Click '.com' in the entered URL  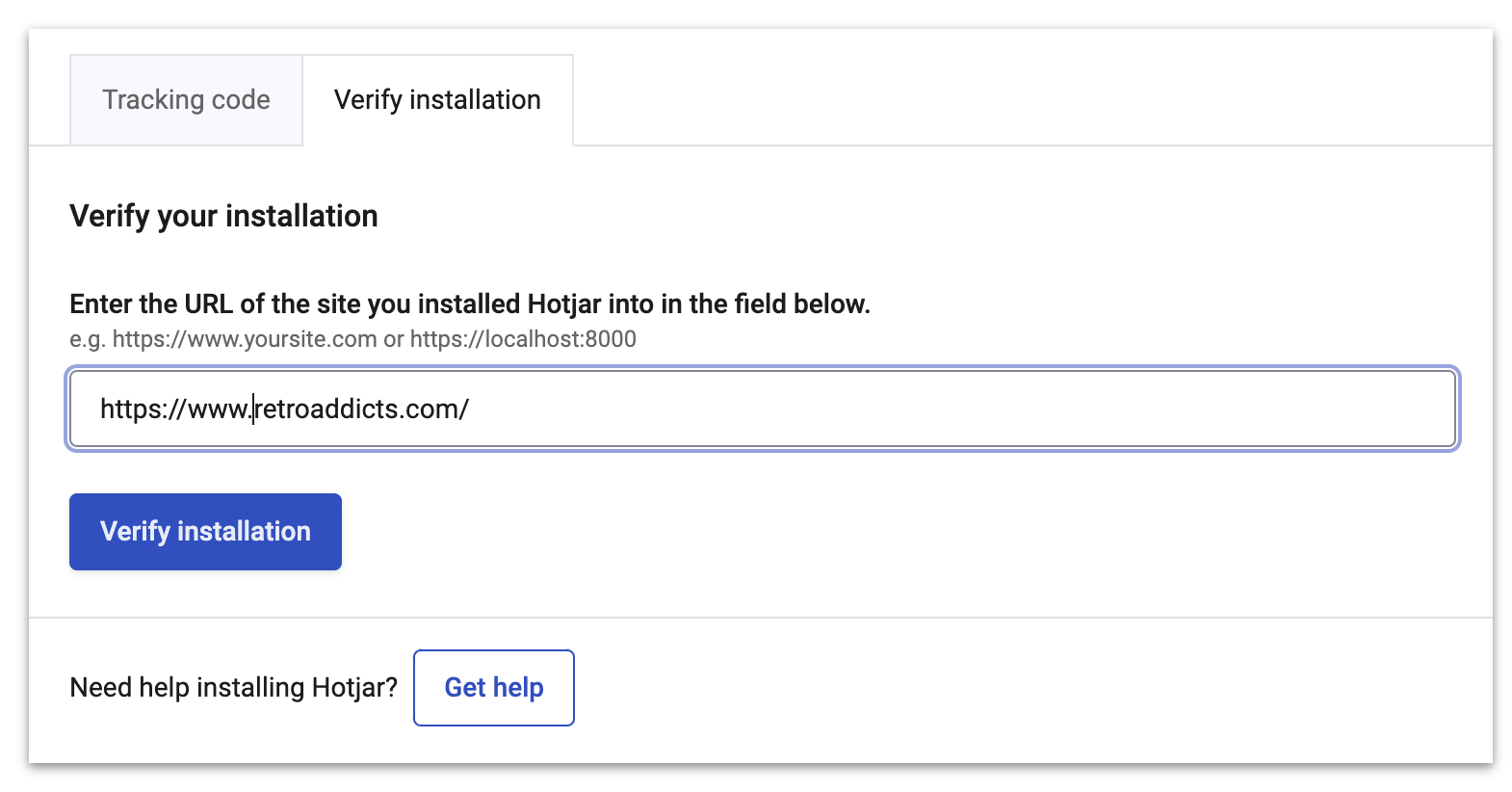tap(431, 409)
